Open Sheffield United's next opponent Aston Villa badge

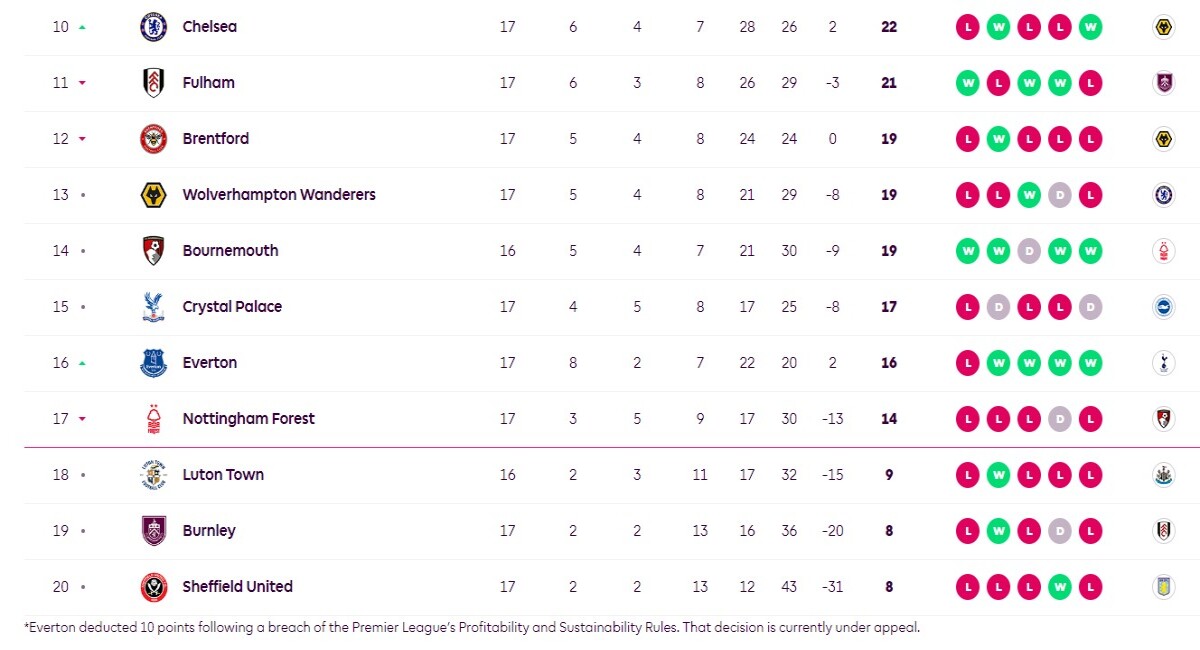1162,587
